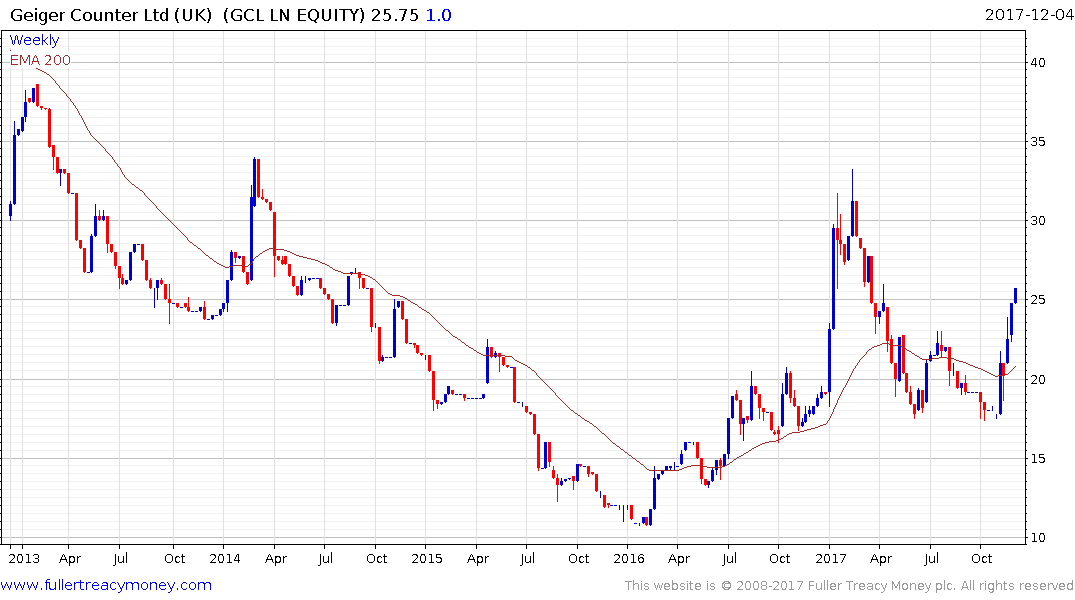The height and width of the screenshot is (600, 1075).
Task: Click the early 2013 high candle near 38
Action: click(37, 93)
